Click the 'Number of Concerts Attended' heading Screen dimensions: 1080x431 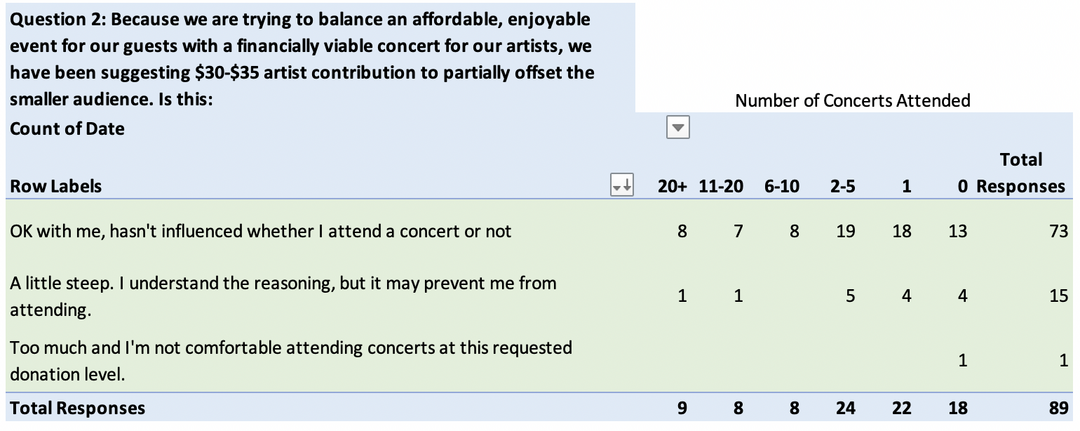tap(852, 100)
